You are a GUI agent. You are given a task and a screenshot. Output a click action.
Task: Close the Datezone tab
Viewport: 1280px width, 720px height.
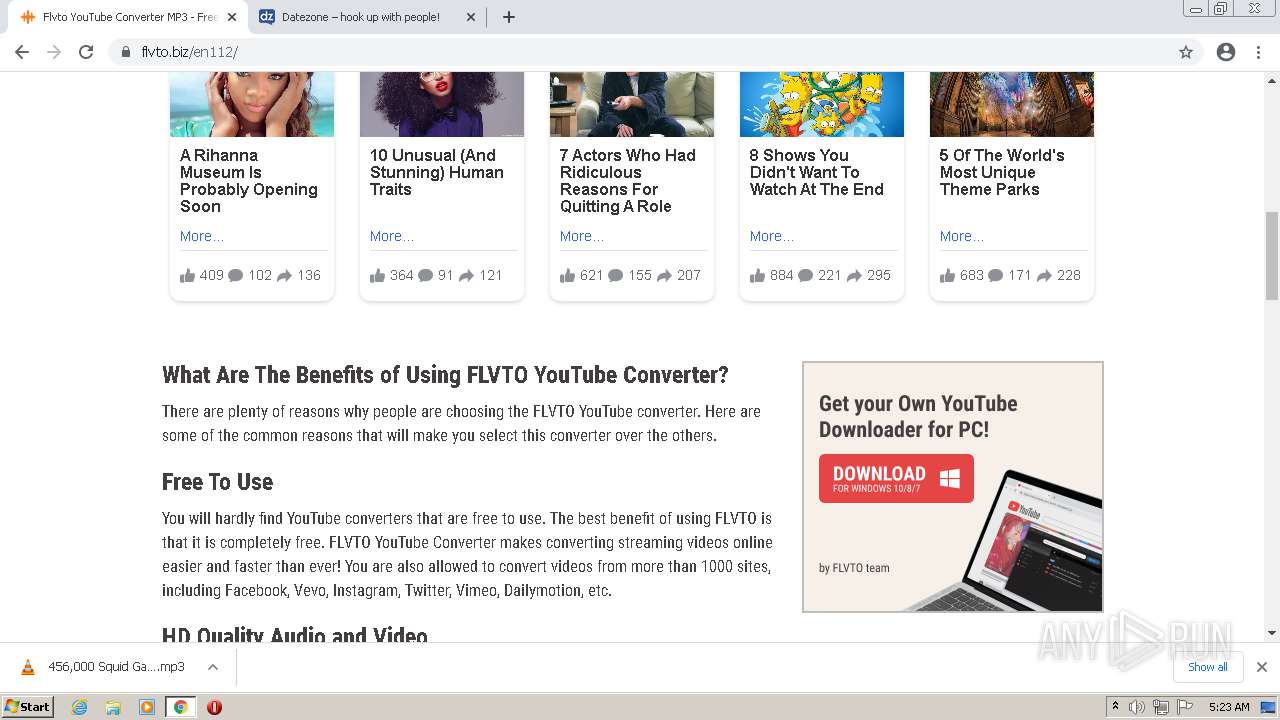pos(471,17)
